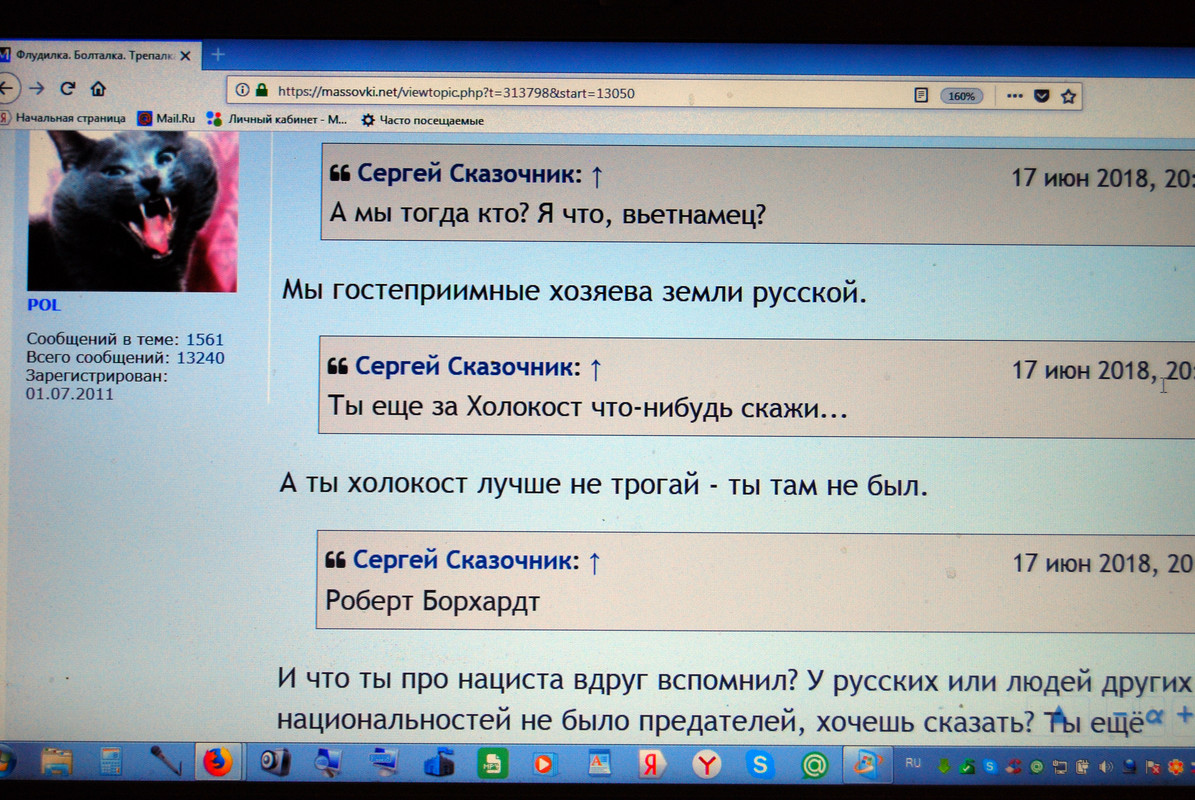Toggle Reader View in the address bar
The width and height of the screenshot is (1195, 800).
pos(921,95)
